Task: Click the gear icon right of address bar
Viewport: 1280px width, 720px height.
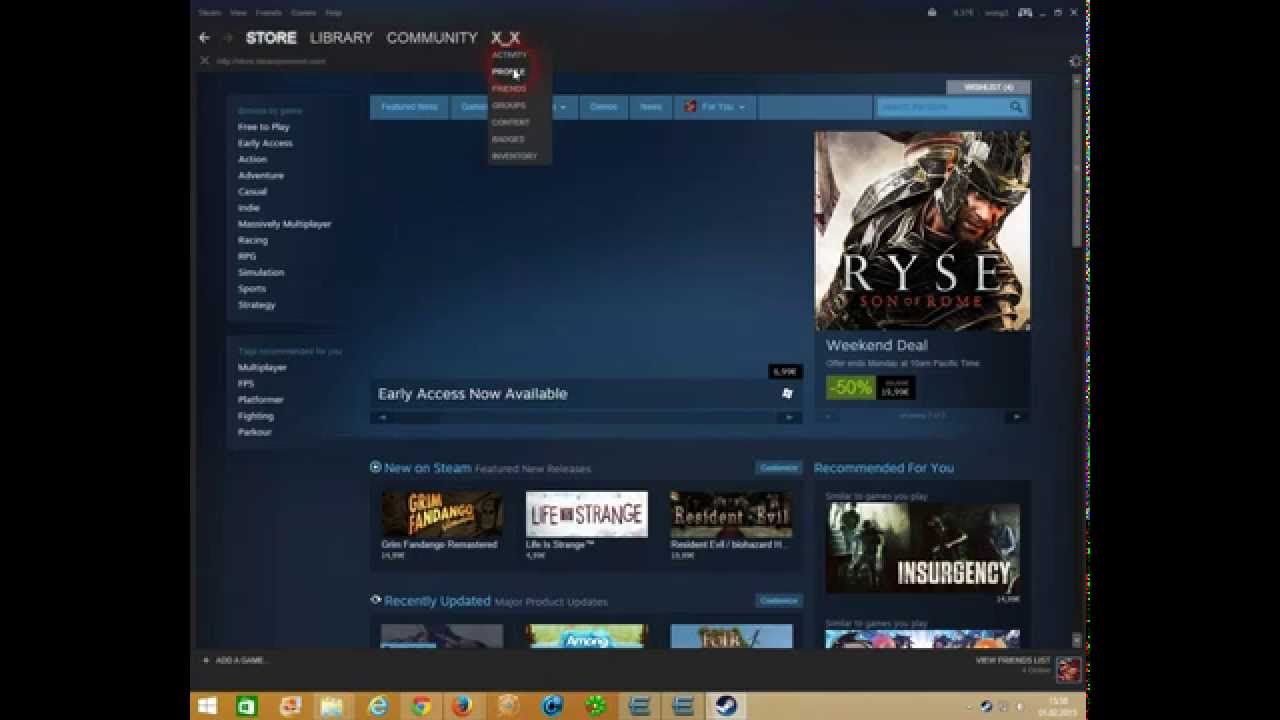Action: point(1075,61)
